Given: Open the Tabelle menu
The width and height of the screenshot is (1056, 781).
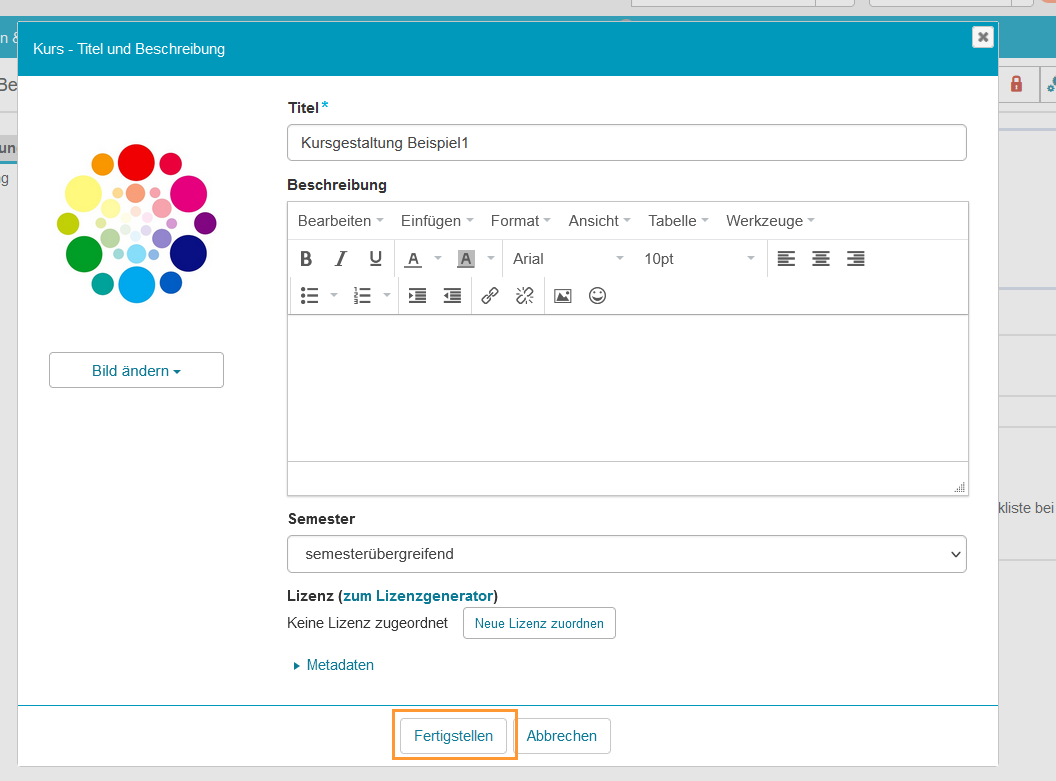Looking at the screenshot, I should 677,221.
